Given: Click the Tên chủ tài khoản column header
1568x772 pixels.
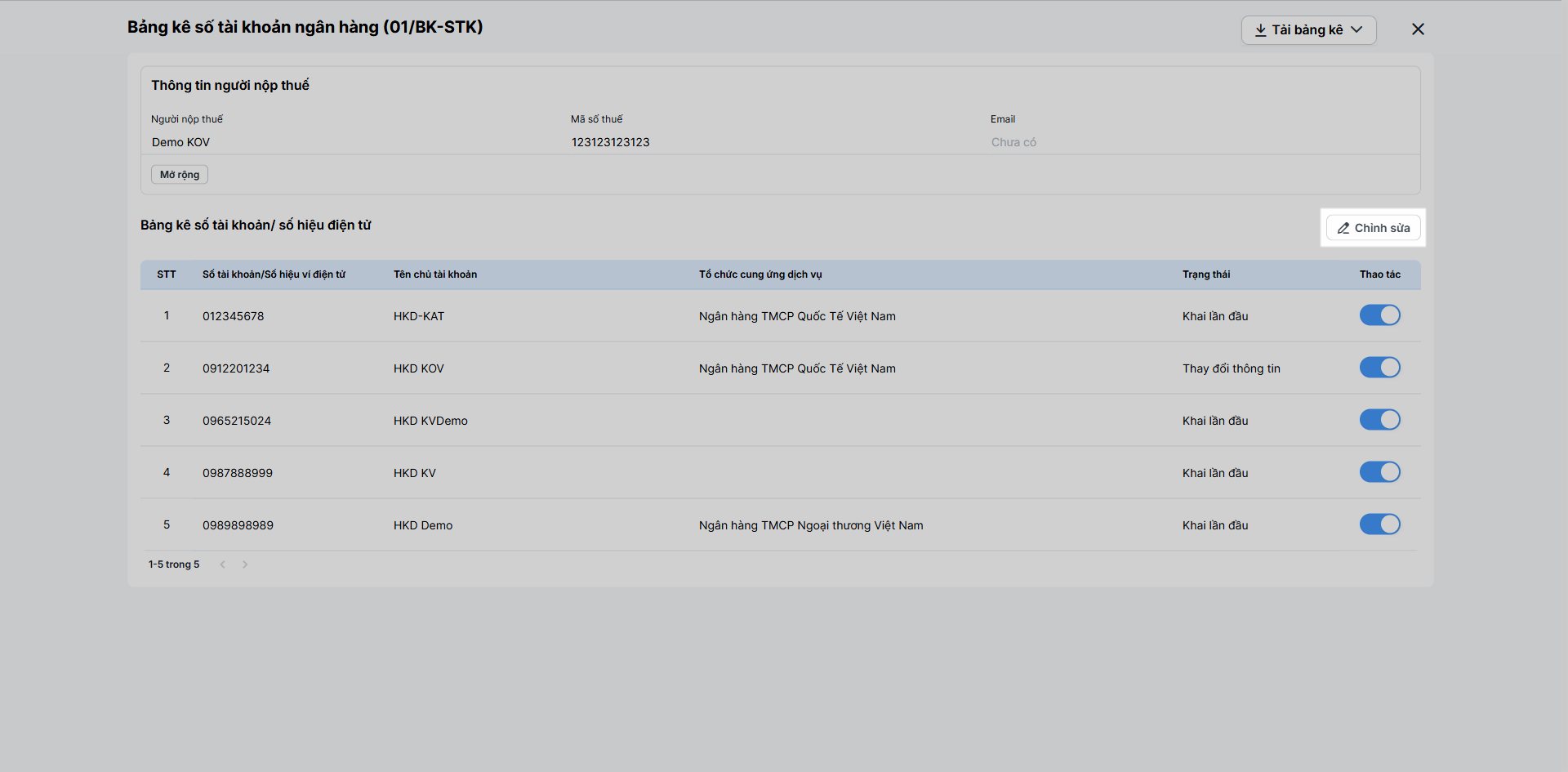Looking at the screenshot, I should click(x=435, y=274).
